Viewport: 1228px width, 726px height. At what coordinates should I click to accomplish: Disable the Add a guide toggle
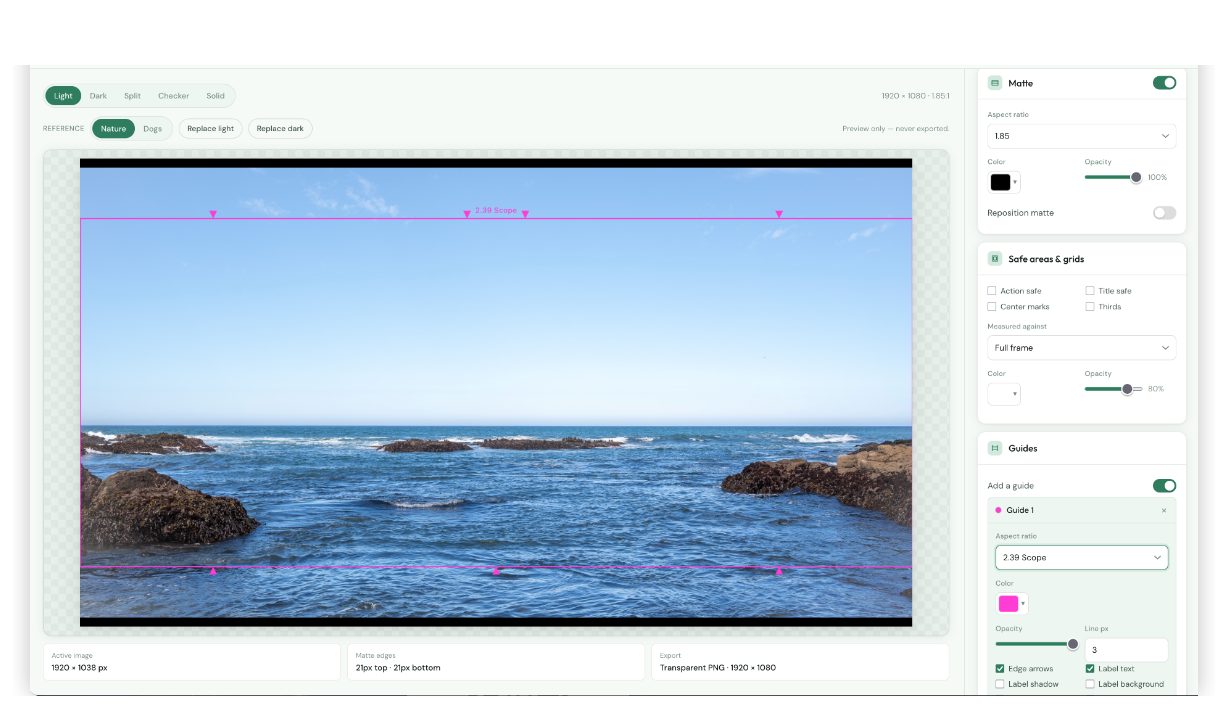1164,486
